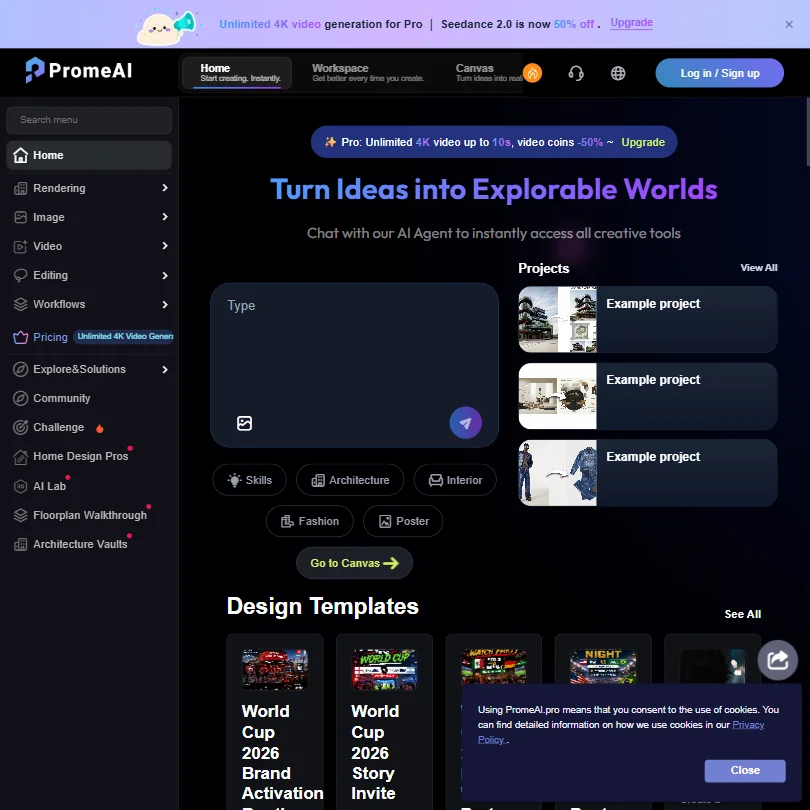Image resolution: width=810 pixels, height=810 pixels.
Task: Click See All beside Design Templates
Action: click(x=742, y=614)
